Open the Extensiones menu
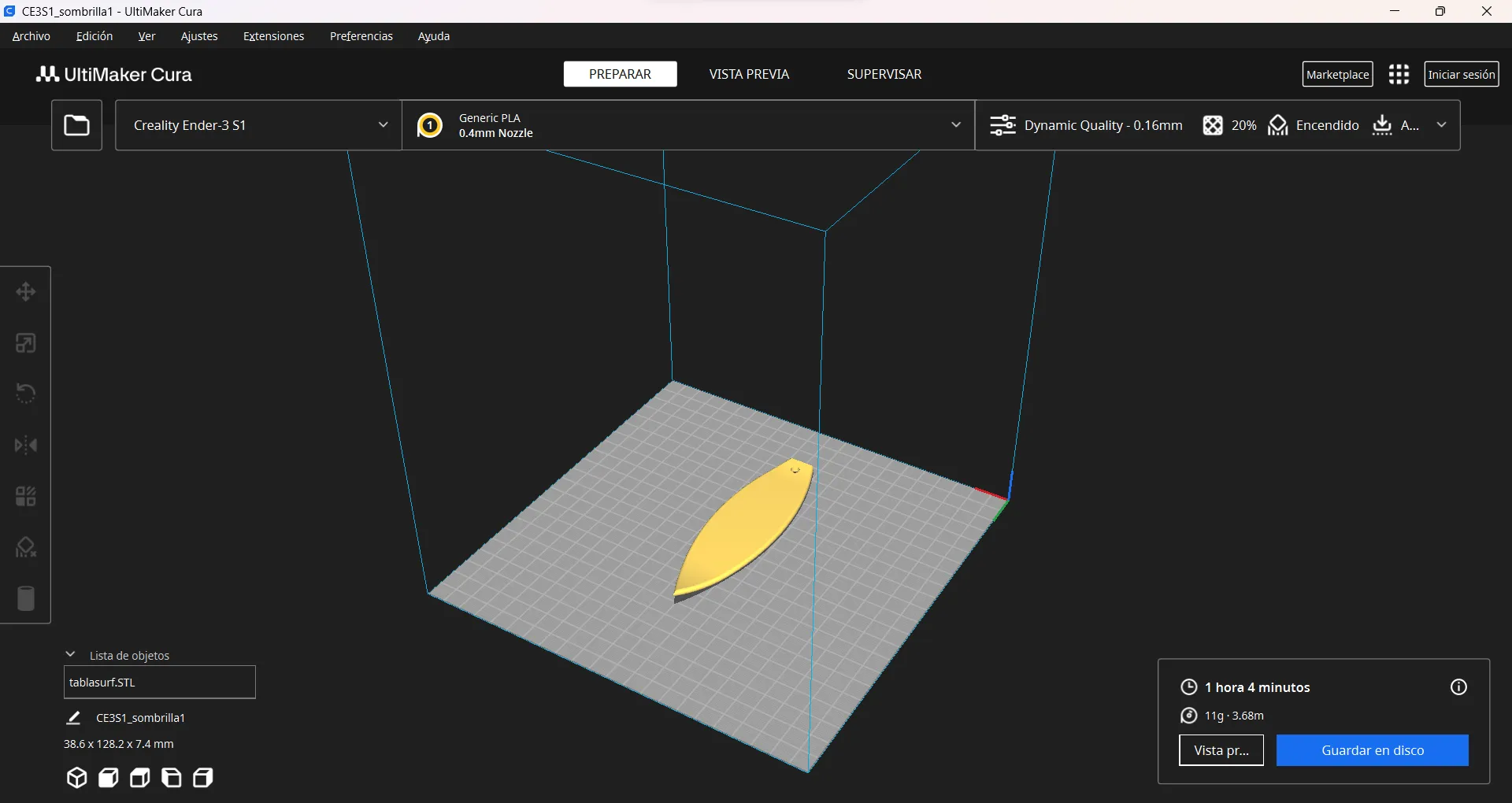The width and height of the screenshot is (1512, 803). (x=273, y=36)
